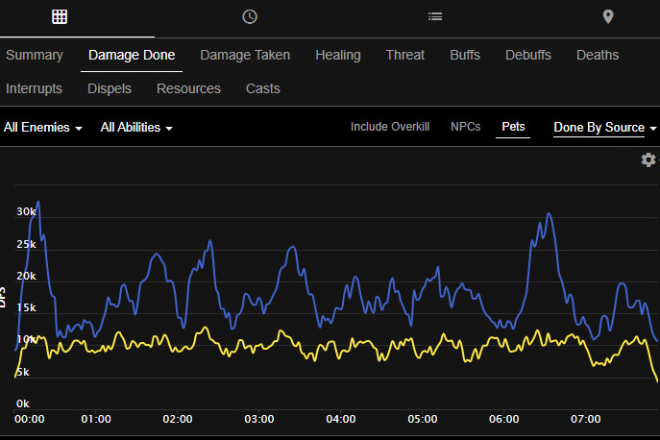Open the Casts tab
Viewport: 660px width, 440px height.
click(x=263, y=89)
